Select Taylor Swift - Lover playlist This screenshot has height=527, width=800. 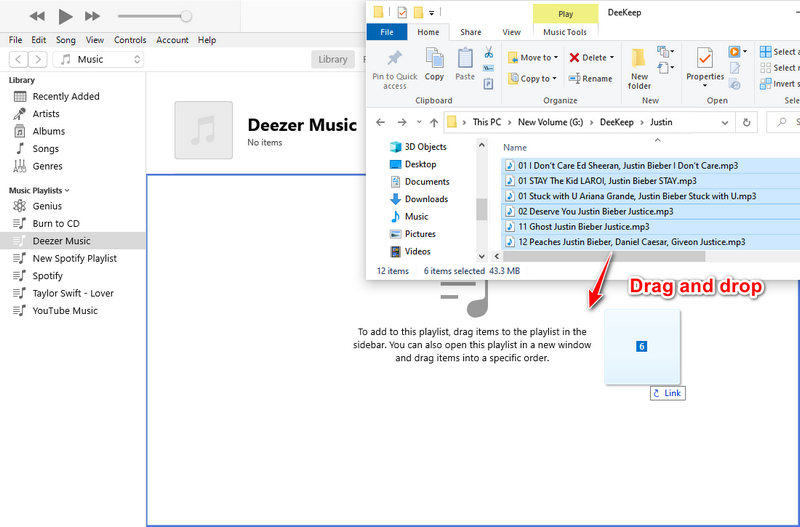(x=73, y=293)
